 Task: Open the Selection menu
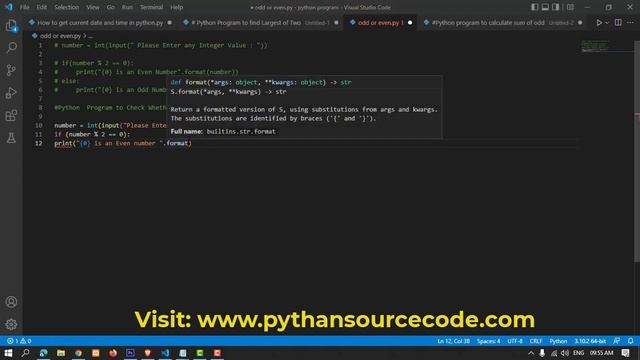tap(67, 7)
